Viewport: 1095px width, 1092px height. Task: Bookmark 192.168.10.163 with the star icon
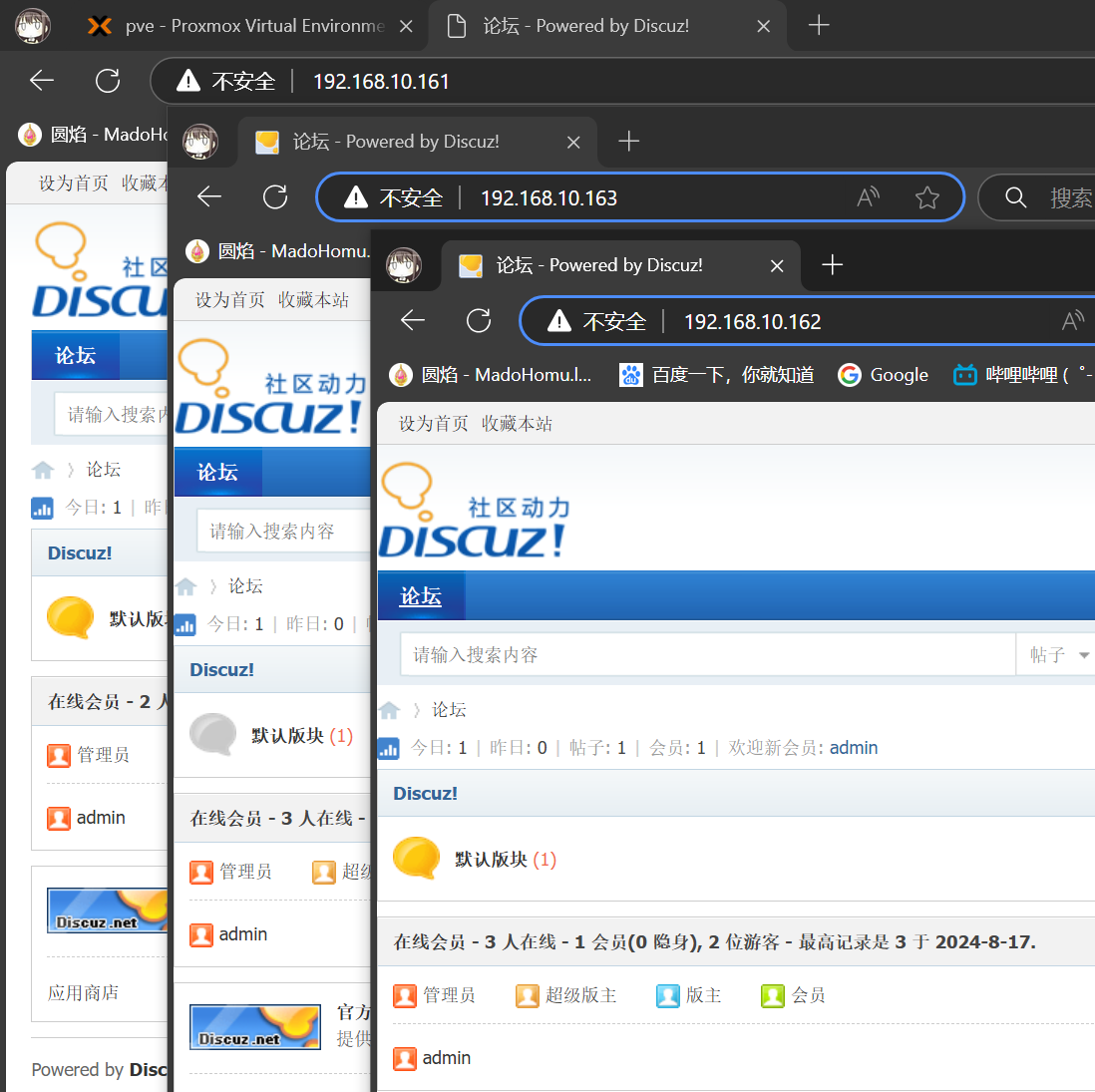pos(927,197)
